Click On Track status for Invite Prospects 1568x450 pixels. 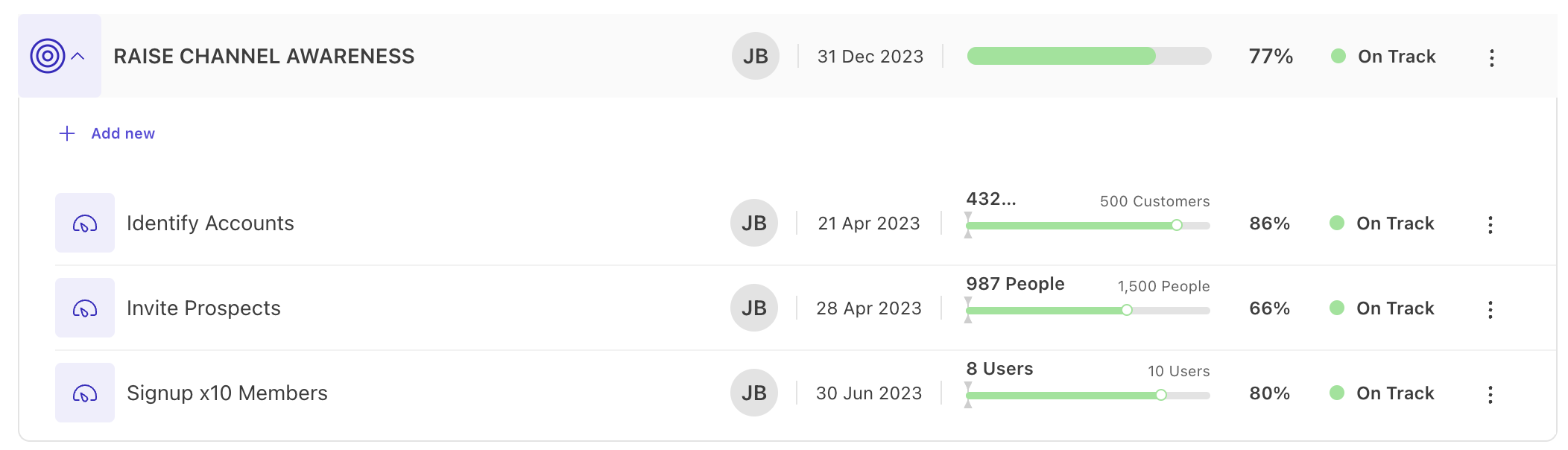(x=1394, y=308)
